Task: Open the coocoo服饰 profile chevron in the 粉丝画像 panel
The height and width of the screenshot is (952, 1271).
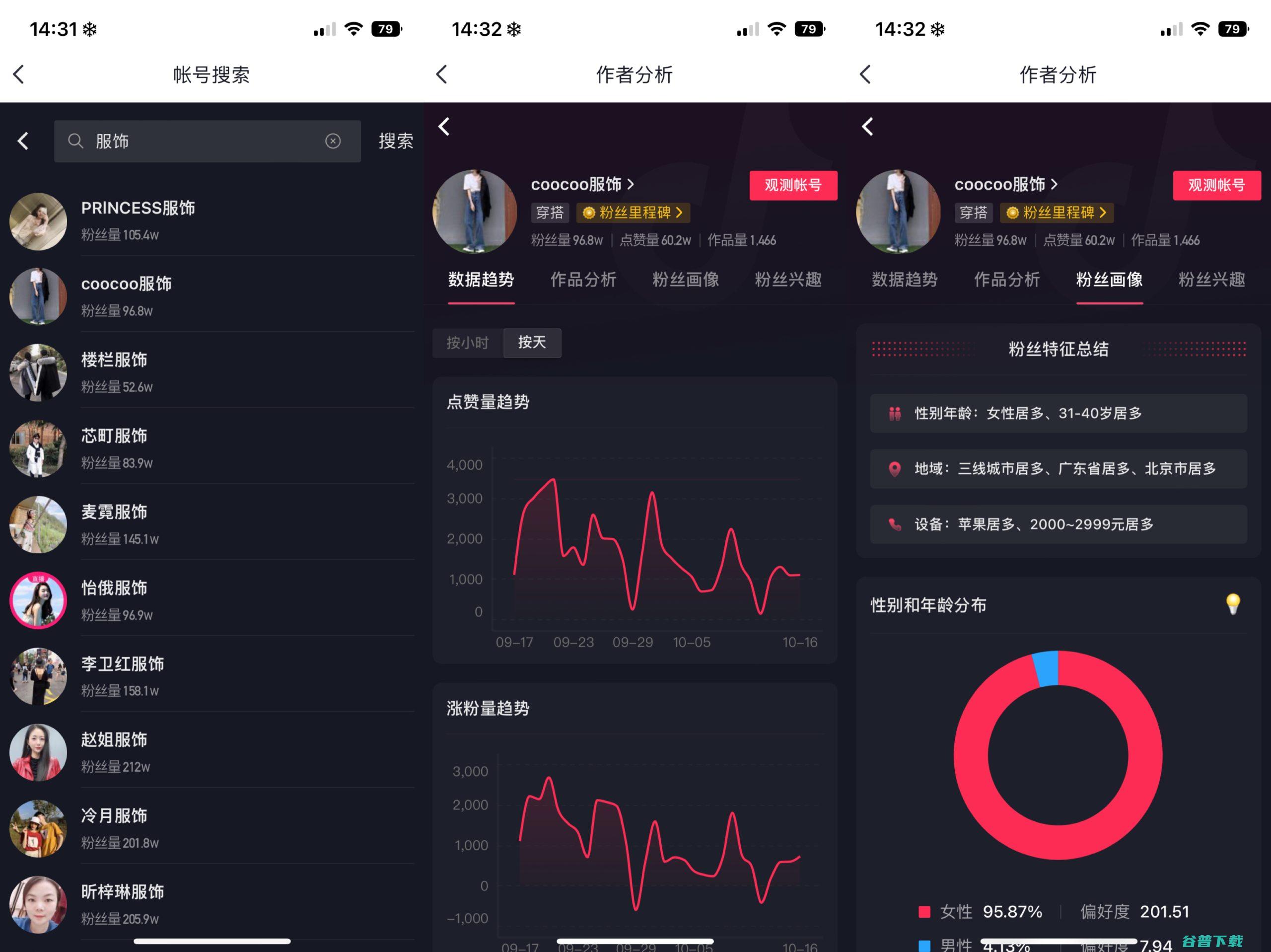Action: tap(1054, 184)
